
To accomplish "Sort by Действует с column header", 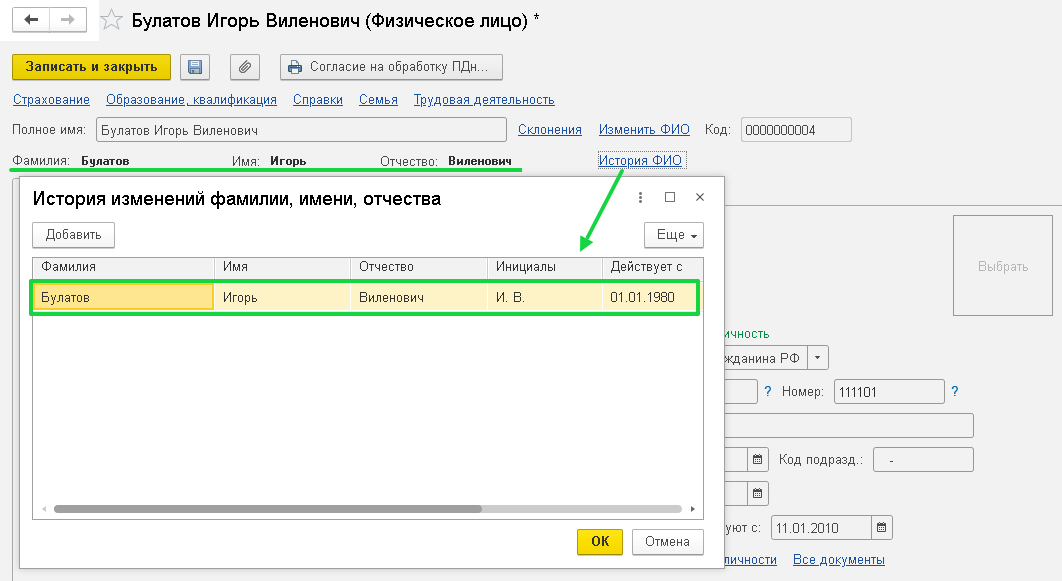I will [x=652, y=267].
